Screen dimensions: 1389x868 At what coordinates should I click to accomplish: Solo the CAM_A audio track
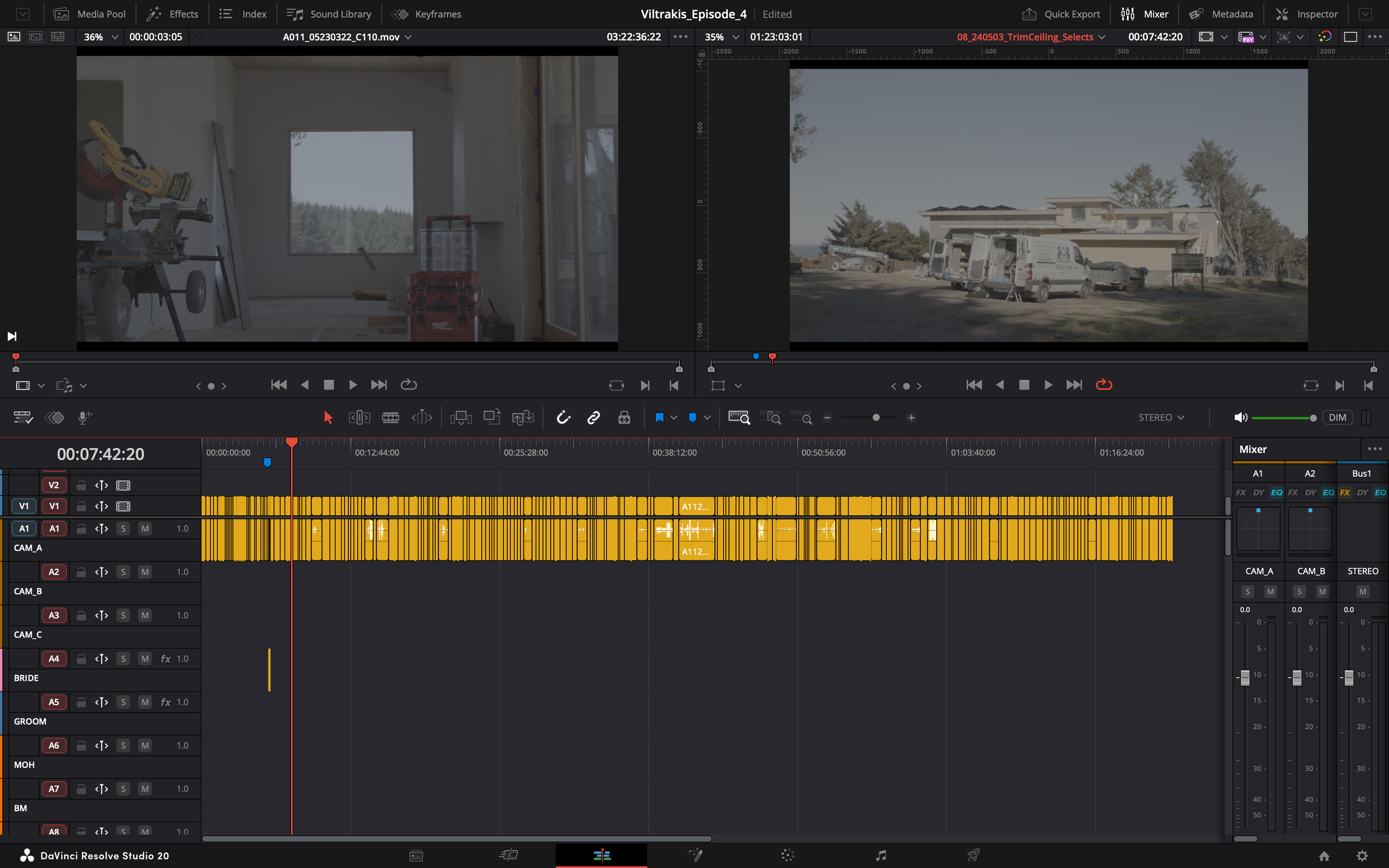point(123,529)
